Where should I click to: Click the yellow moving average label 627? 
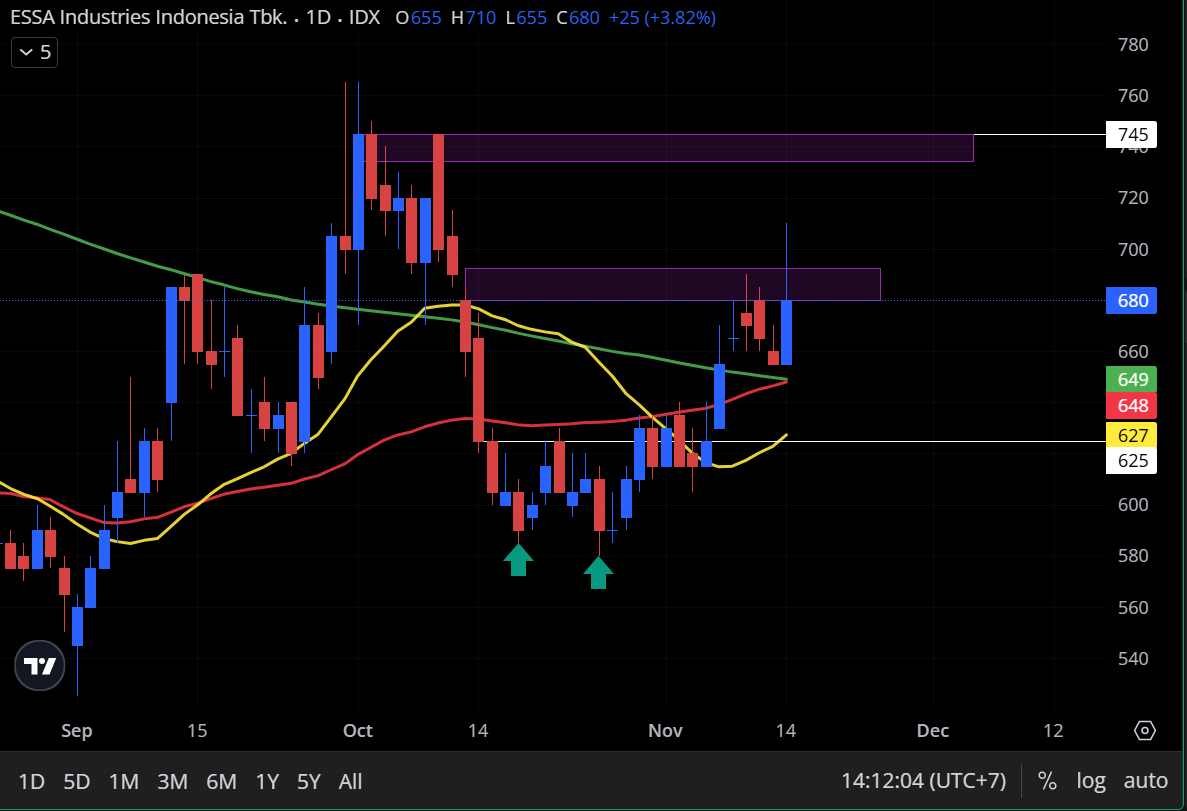[x=1132, y=435]
